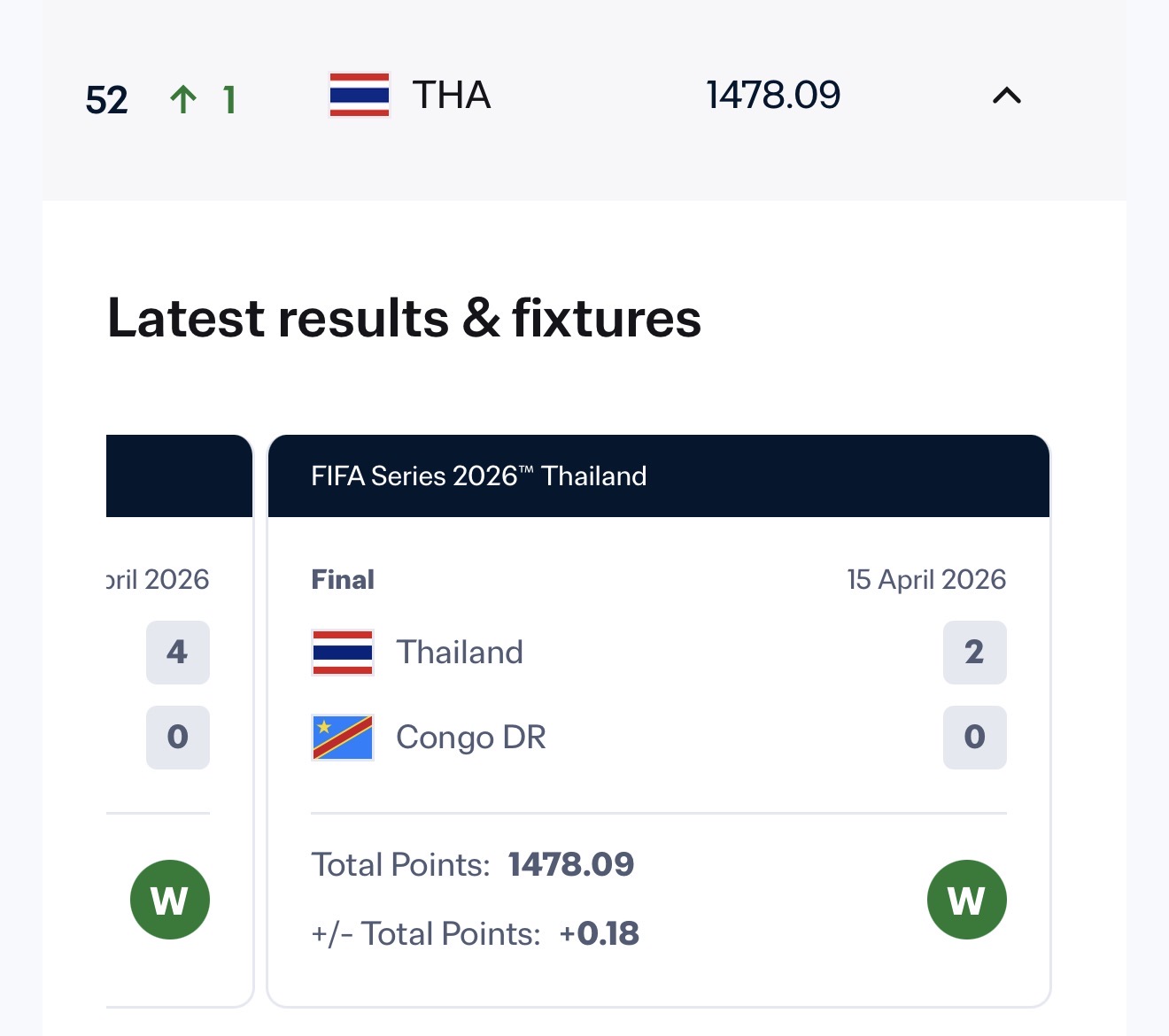Click Thailand's score of 2
The width and height of the screenshot is (1169, 1036).
[974, 653]
